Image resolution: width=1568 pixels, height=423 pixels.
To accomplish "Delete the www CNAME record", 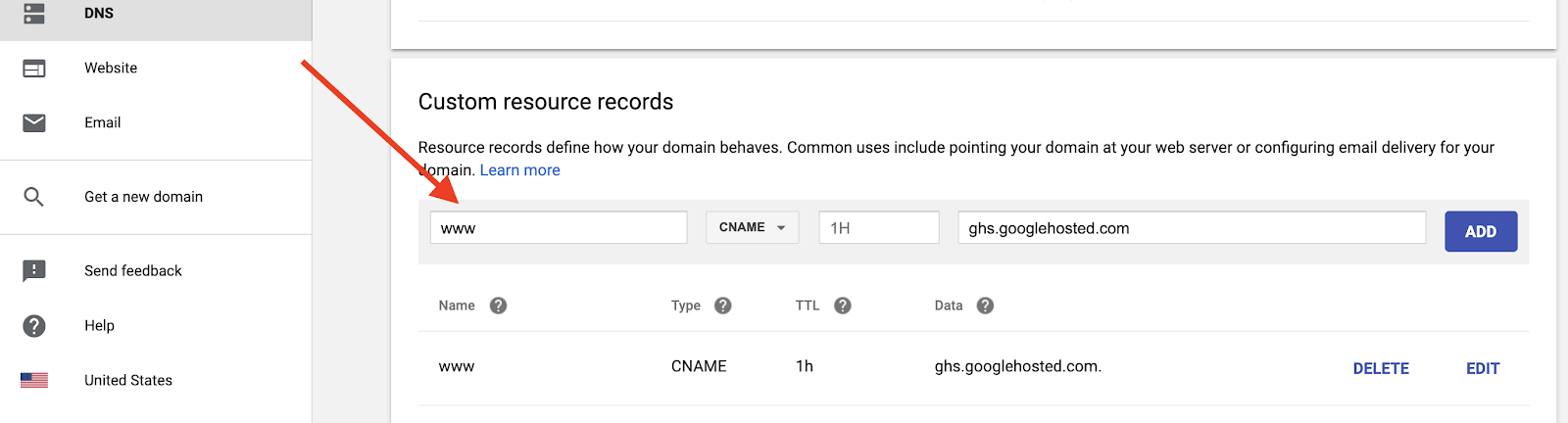I will point(1381,368).
